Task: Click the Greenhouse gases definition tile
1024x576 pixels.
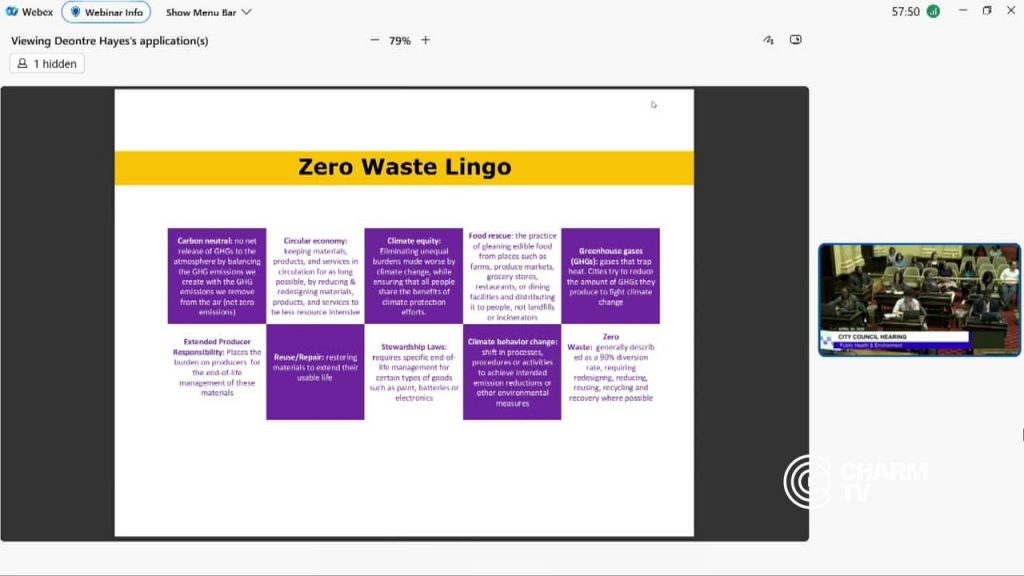Action: [x=611, y=276]
